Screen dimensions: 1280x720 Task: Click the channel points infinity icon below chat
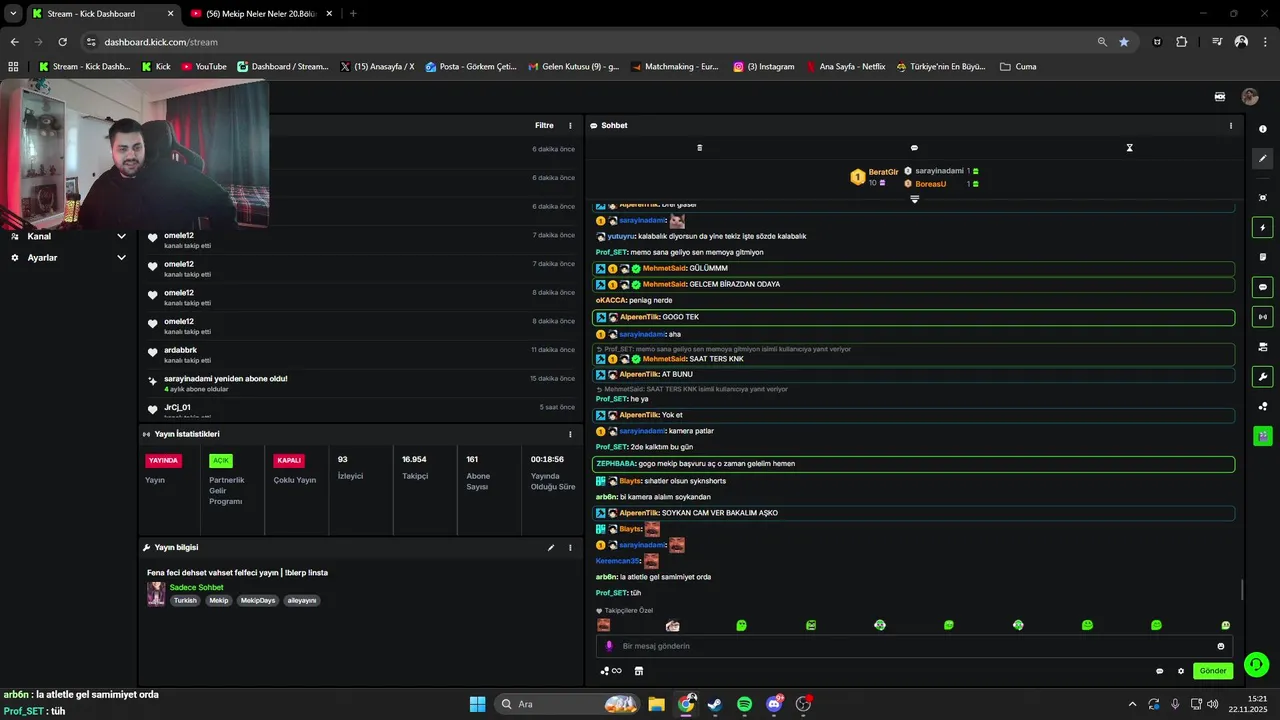(611, 671)
